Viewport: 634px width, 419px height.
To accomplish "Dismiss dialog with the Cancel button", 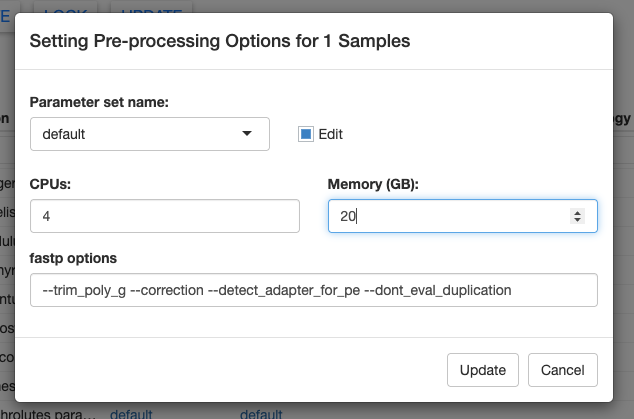I will [x=562, y=370].
